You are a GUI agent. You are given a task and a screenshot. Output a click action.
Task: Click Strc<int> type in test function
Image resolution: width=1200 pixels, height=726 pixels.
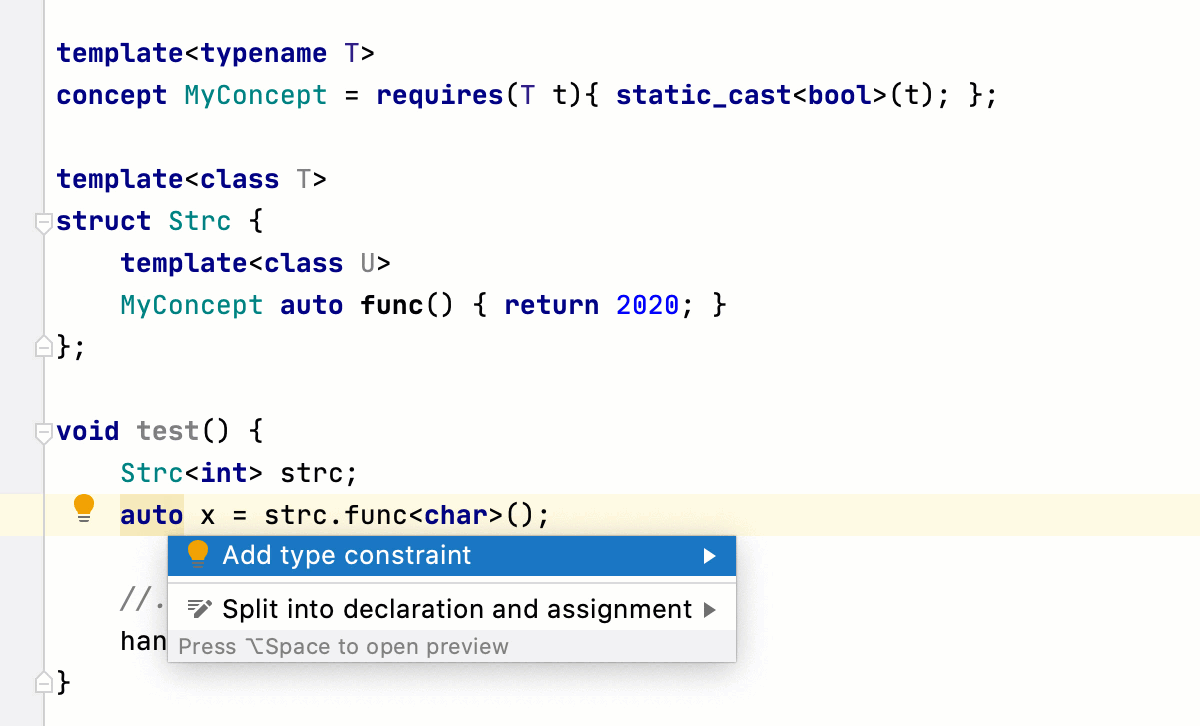(x=192, y=473)
